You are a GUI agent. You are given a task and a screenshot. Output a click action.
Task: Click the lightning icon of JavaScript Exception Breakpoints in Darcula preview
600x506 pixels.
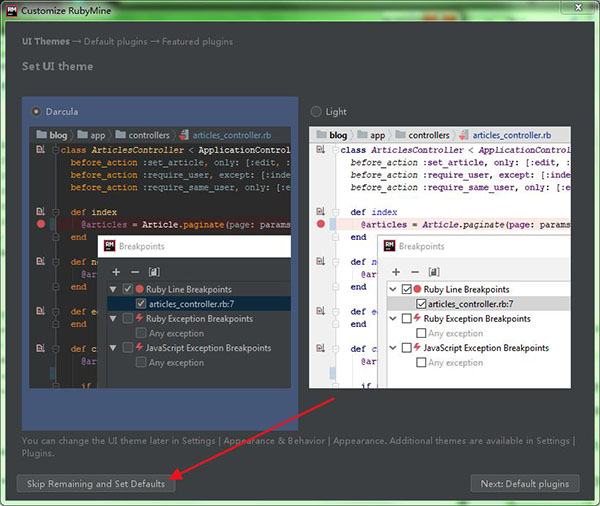pos(140,347)
